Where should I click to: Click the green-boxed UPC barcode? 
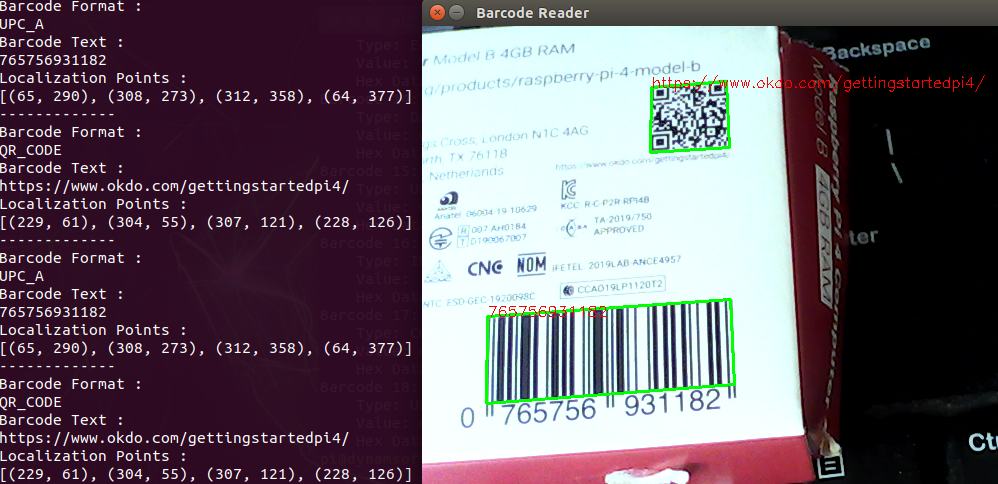coord(609,351)
